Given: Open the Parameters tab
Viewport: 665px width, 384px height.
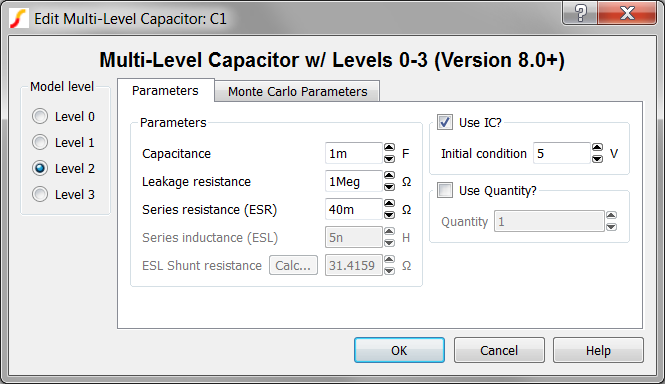Looking at the screenshot, I should point(165,90).
